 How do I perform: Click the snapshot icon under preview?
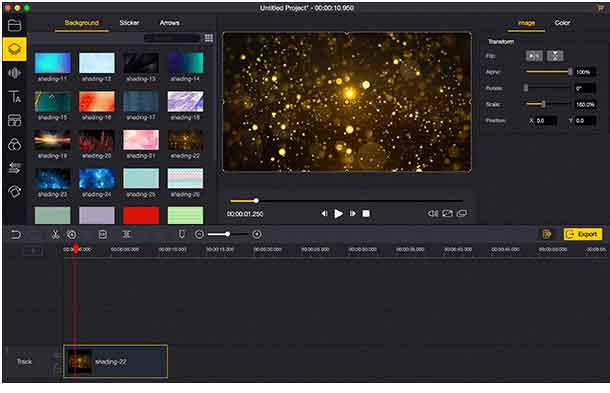(447, 214)
